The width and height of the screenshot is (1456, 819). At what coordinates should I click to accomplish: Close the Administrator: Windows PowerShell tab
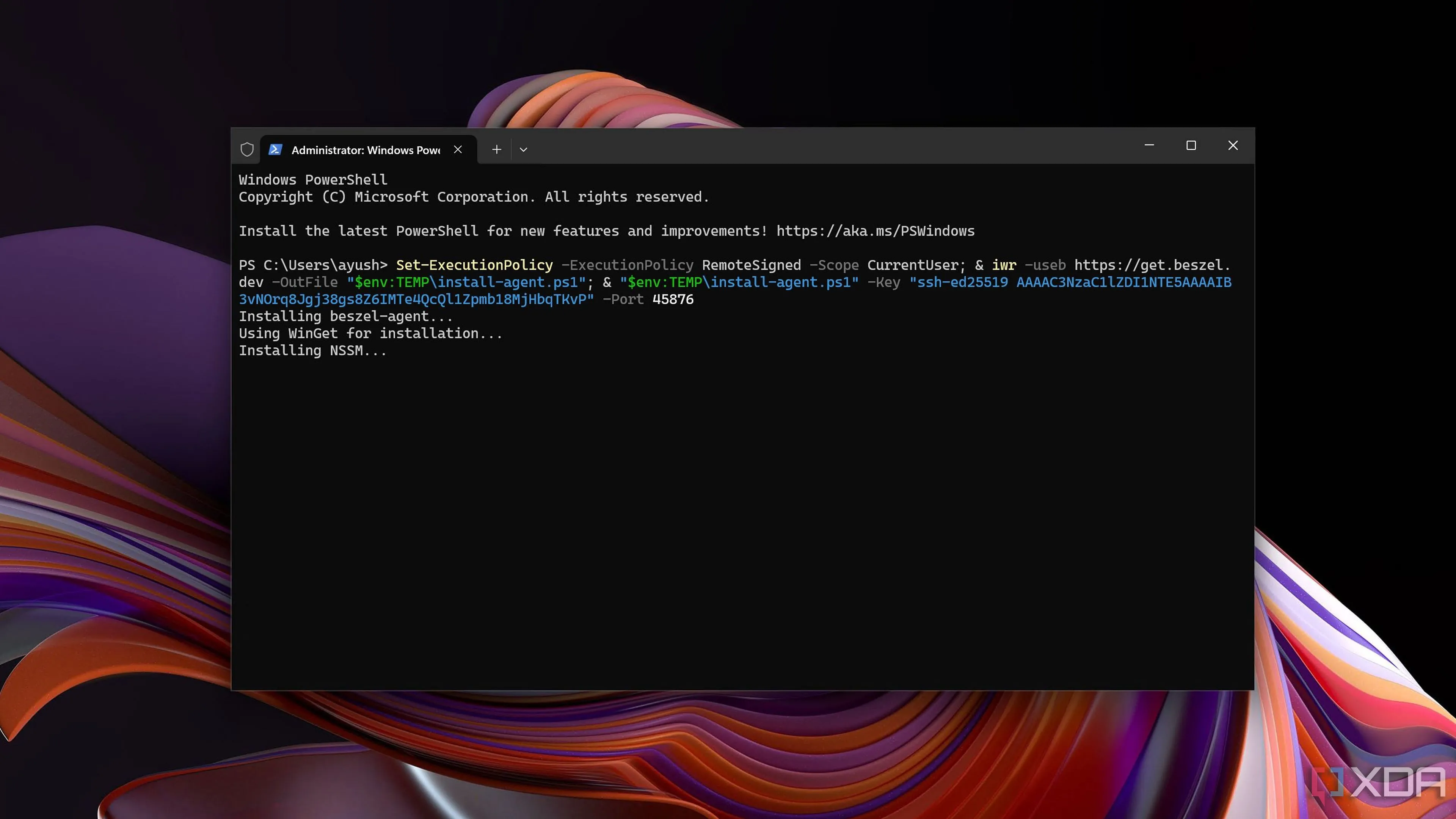pos(458,149)
